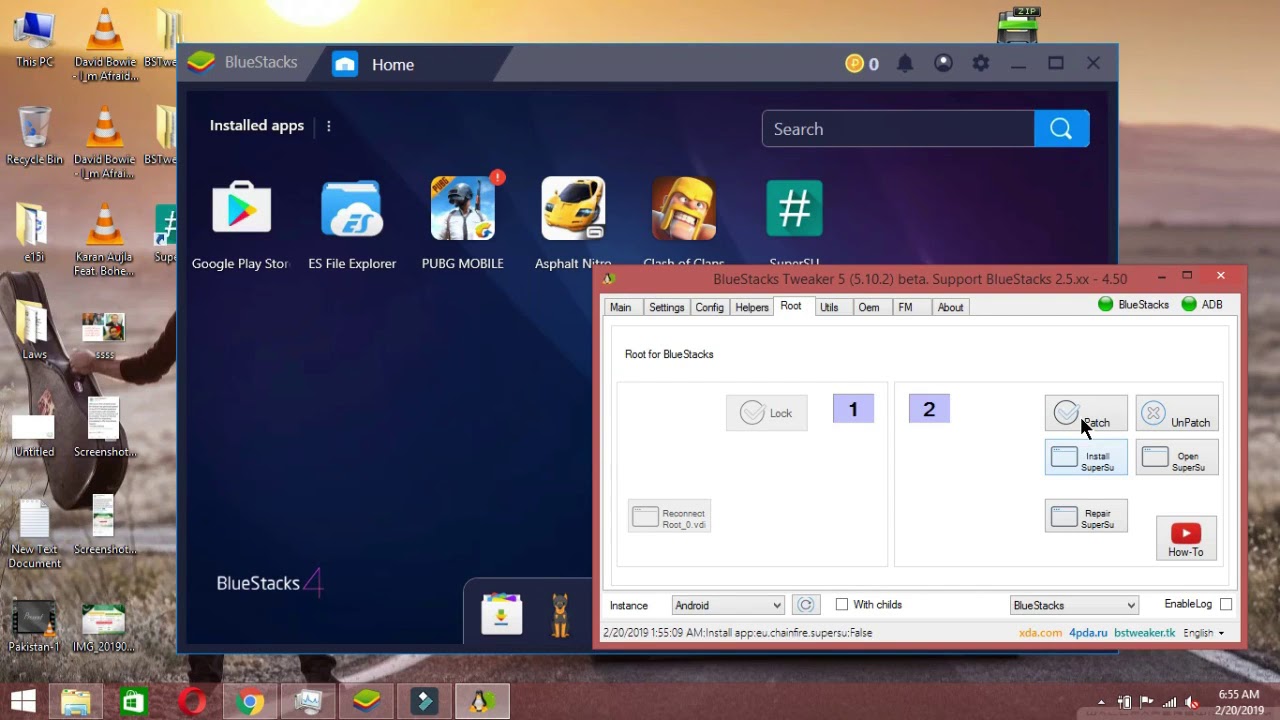This screenshot has width=1280, height=720.
Task: Open BlueStacks account profile icon
Action: click(943, 63)
